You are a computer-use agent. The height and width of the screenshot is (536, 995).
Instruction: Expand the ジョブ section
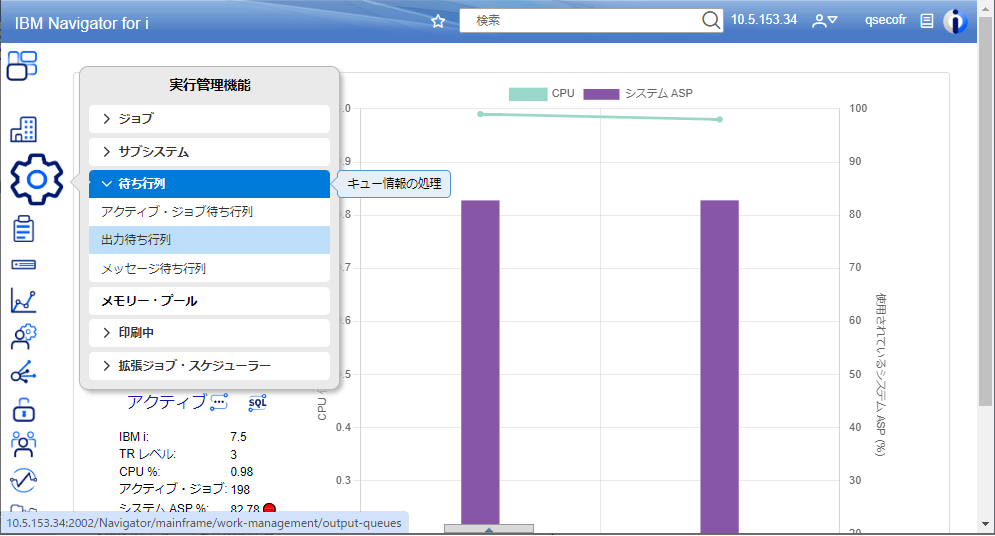coord(209,119)
